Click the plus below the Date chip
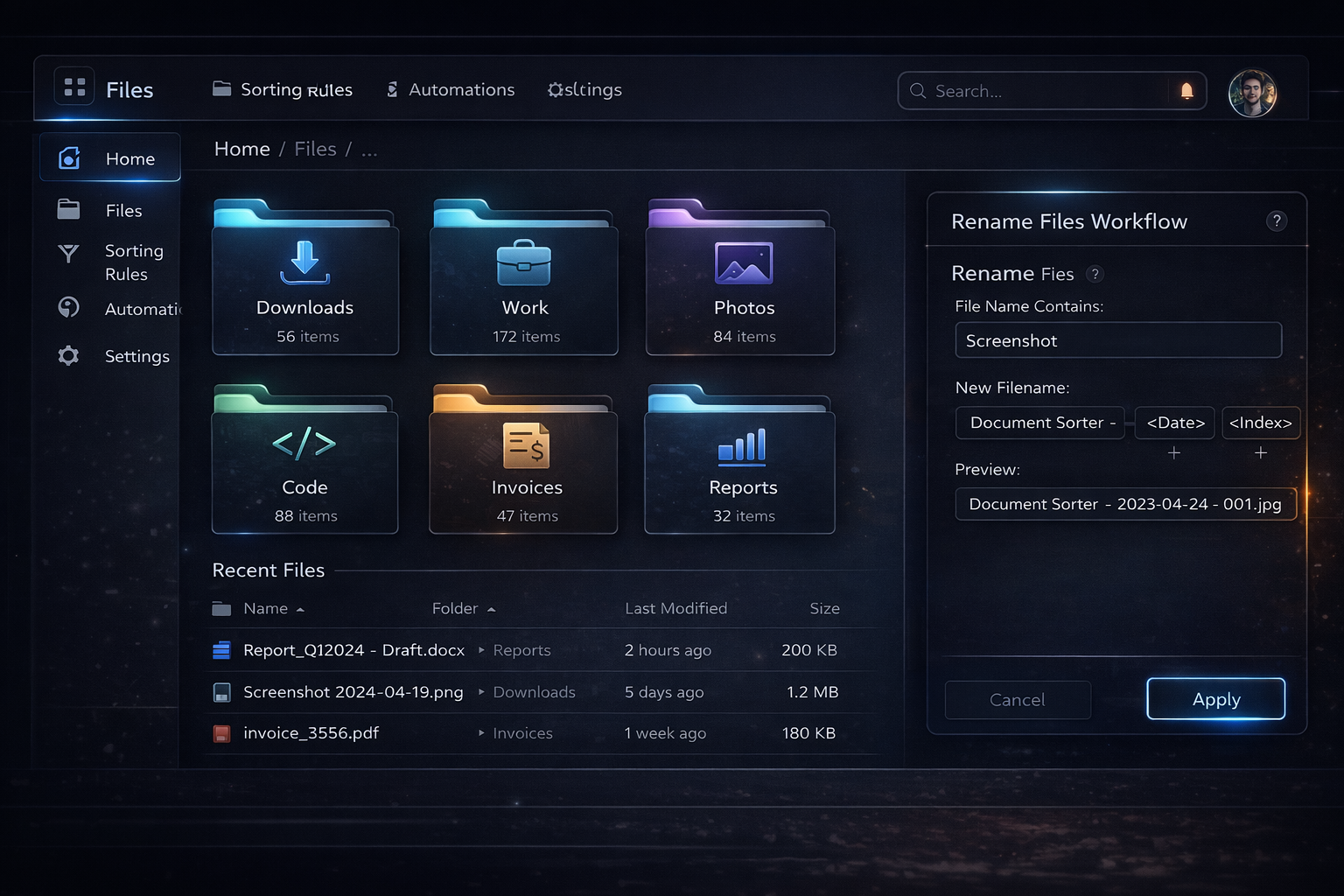Image resolution: width=1344 pixels, height=896 pixels. point(1174,453)
